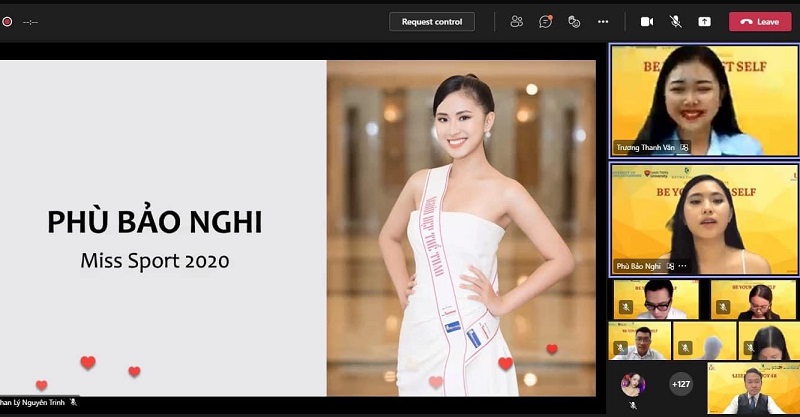Open the reactions and raise hand menu

pyautogui.click(x=574, y=21)
